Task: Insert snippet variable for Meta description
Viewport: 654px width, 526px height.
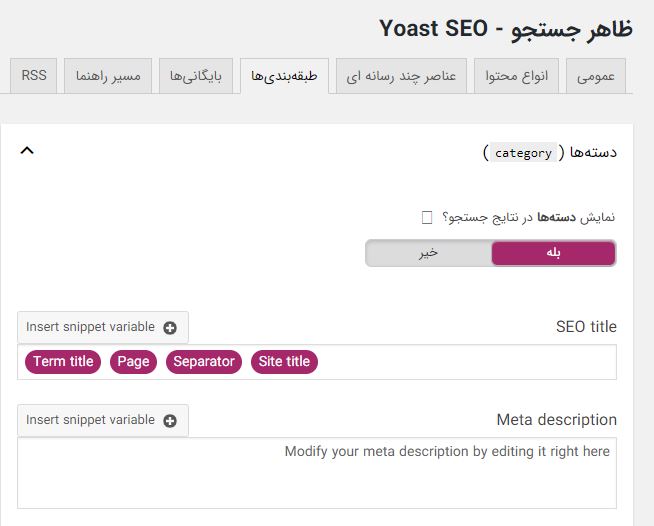Action: pos(103,420)
